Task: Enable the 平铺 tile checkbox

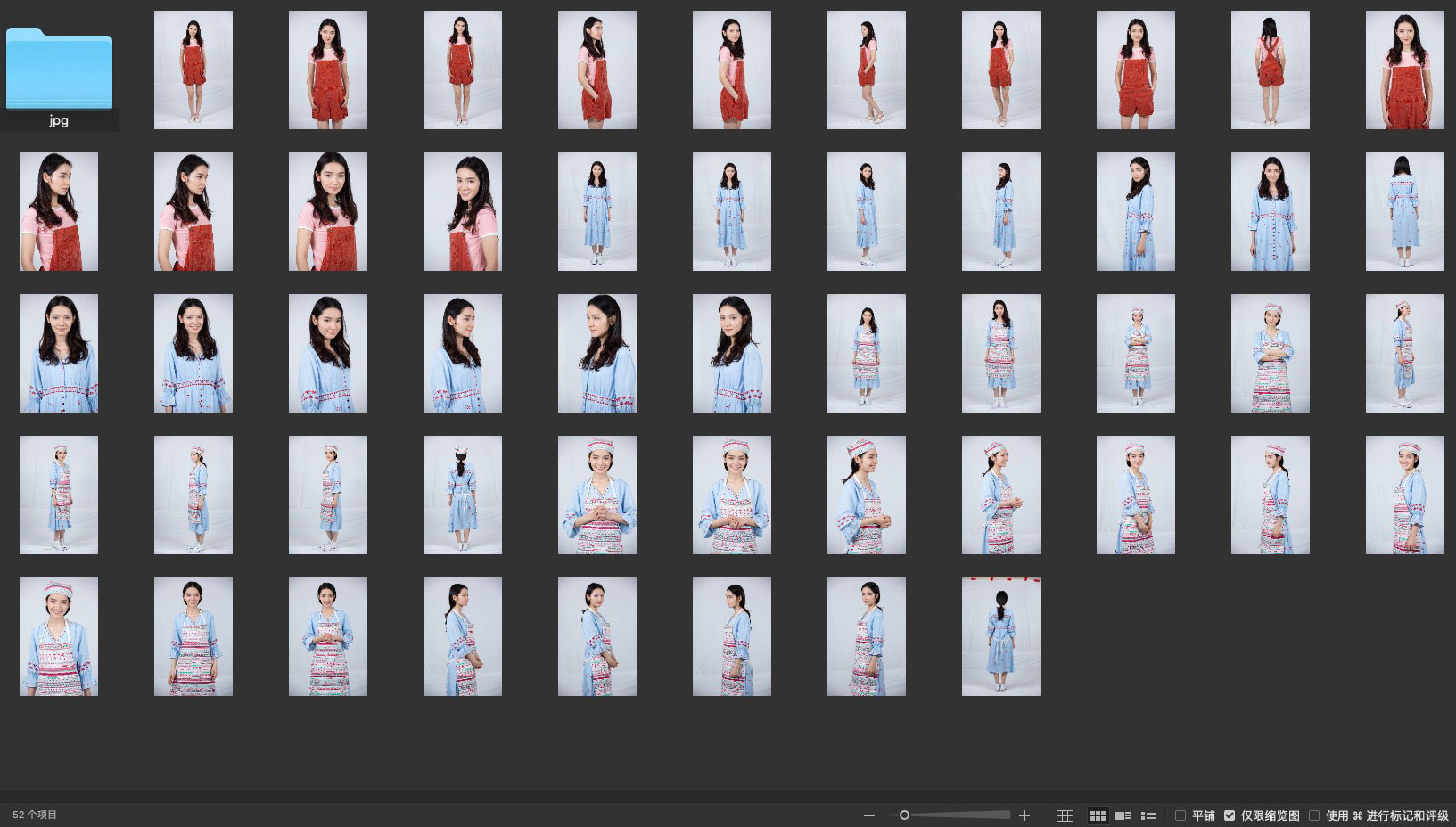Action: [1180, 815]
